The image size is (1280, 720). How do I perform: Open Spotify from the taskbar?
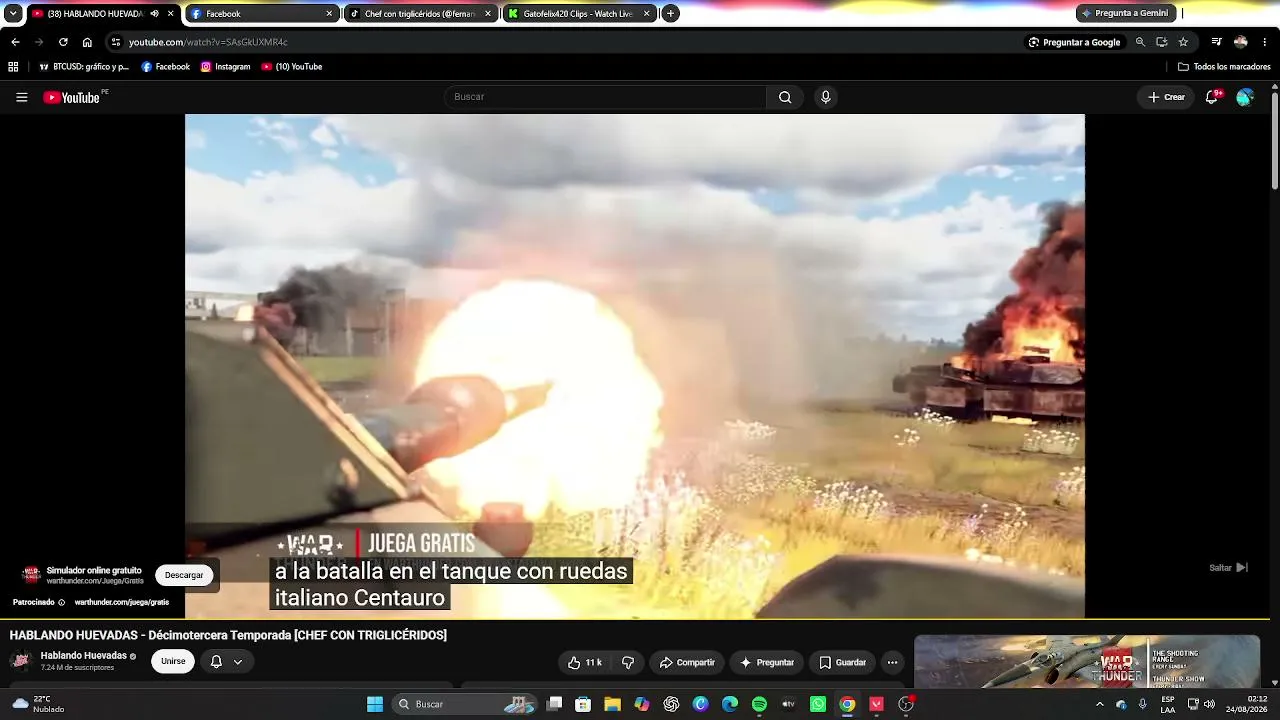759,704
